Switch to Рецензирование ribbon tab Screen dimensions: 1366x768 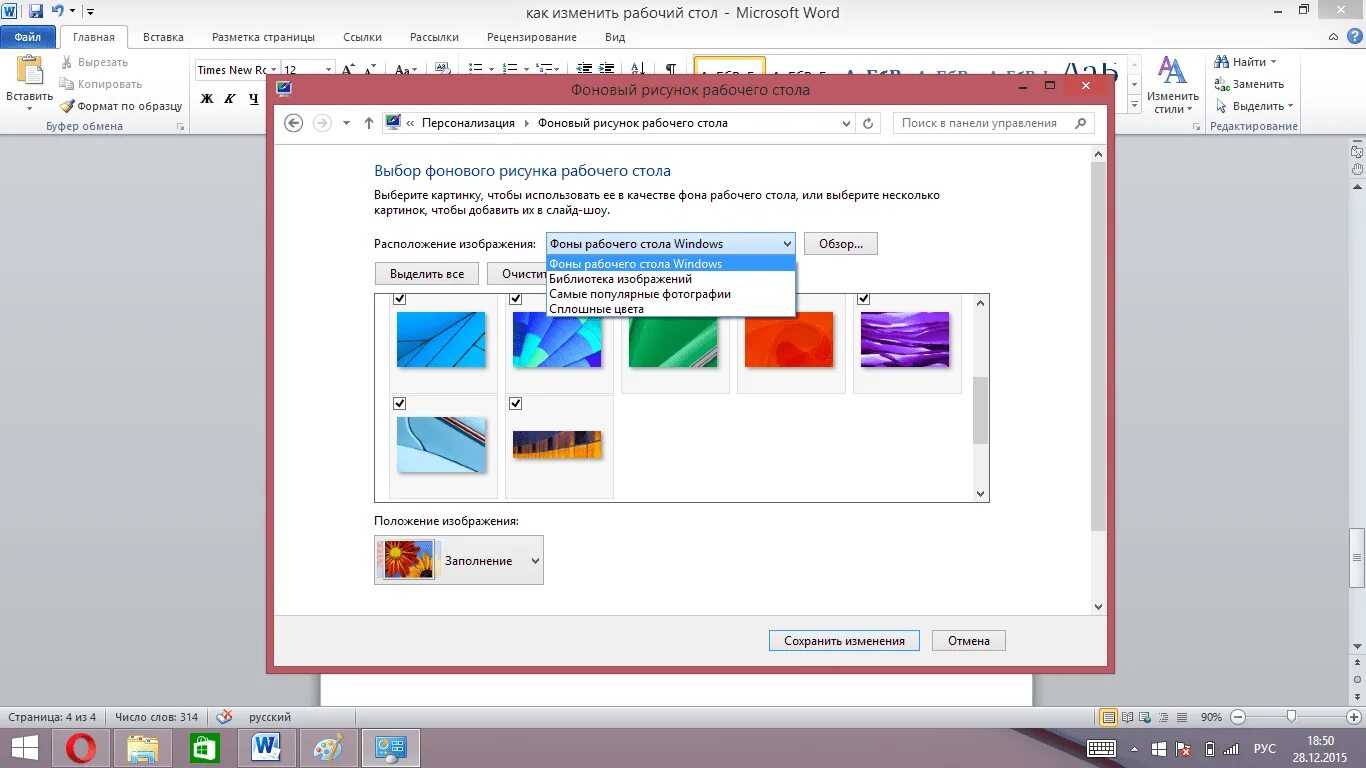click(x=532, y=37)
